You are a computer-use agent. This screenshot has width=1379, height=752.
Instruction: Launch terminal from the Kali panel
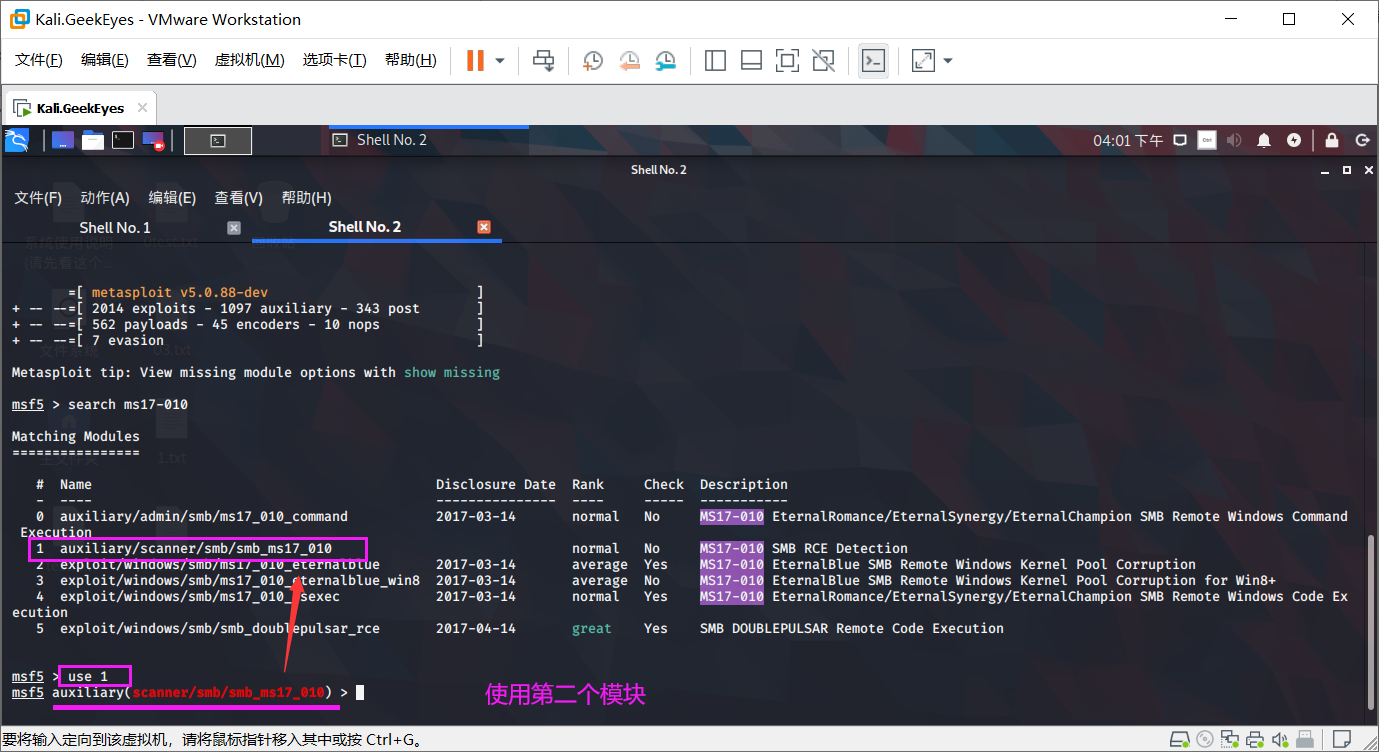point(123,141)
